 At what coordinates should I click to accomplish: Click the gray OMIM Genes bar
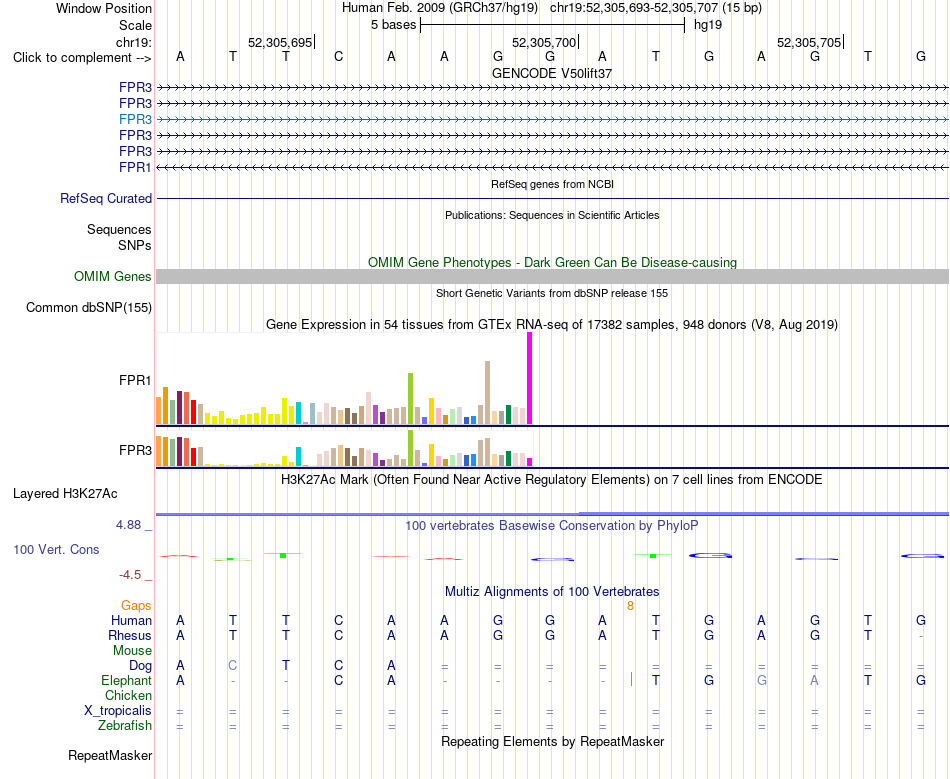552,277
